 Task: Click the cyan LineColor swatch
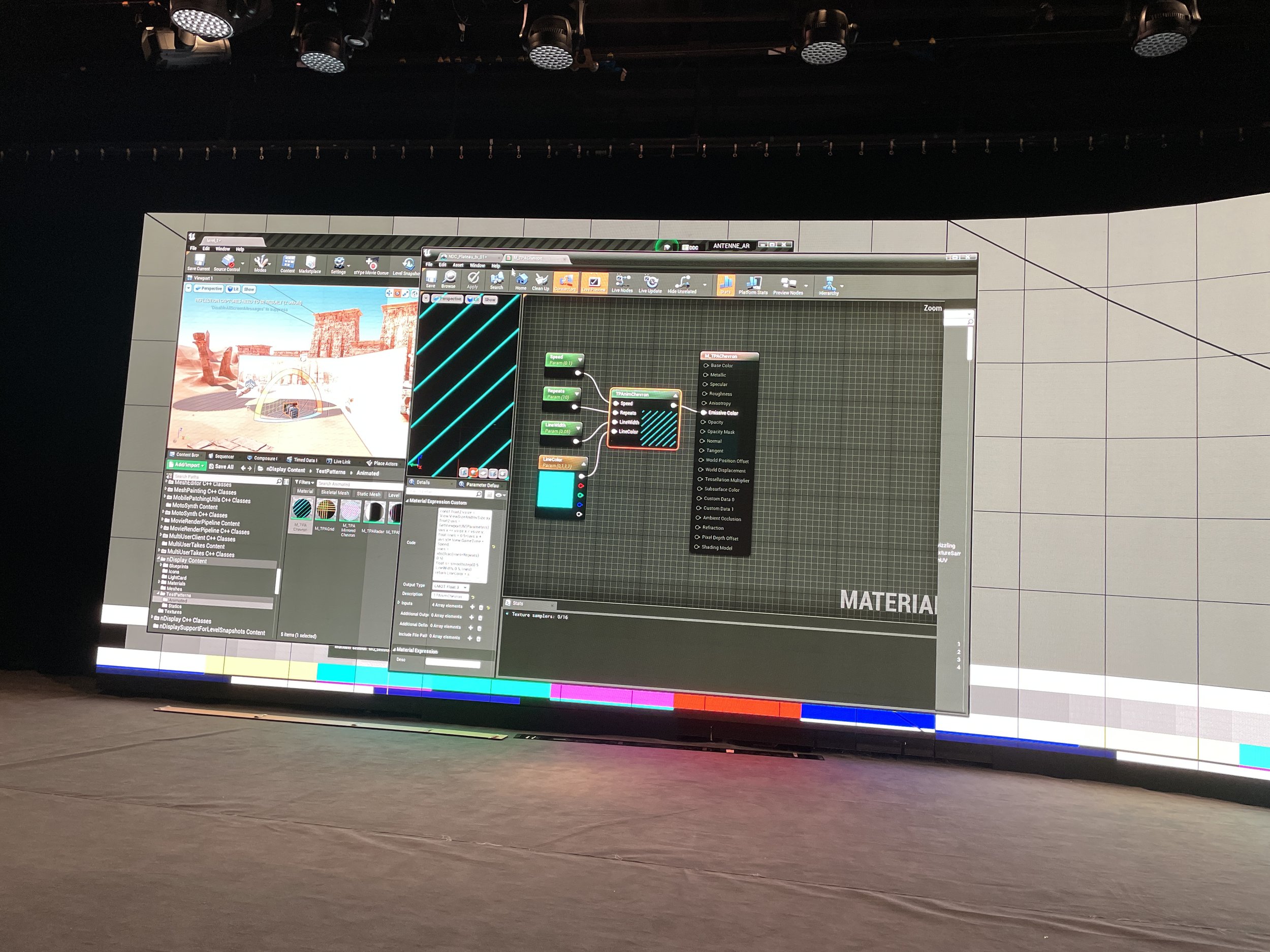pyautogui.click(x=555, y=489)
